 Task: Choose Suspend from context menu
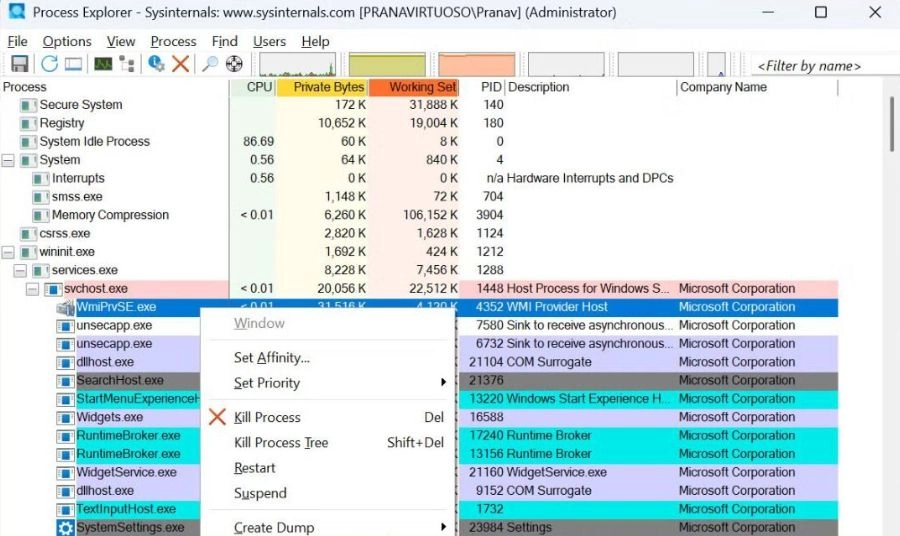(x=328, y=493)
